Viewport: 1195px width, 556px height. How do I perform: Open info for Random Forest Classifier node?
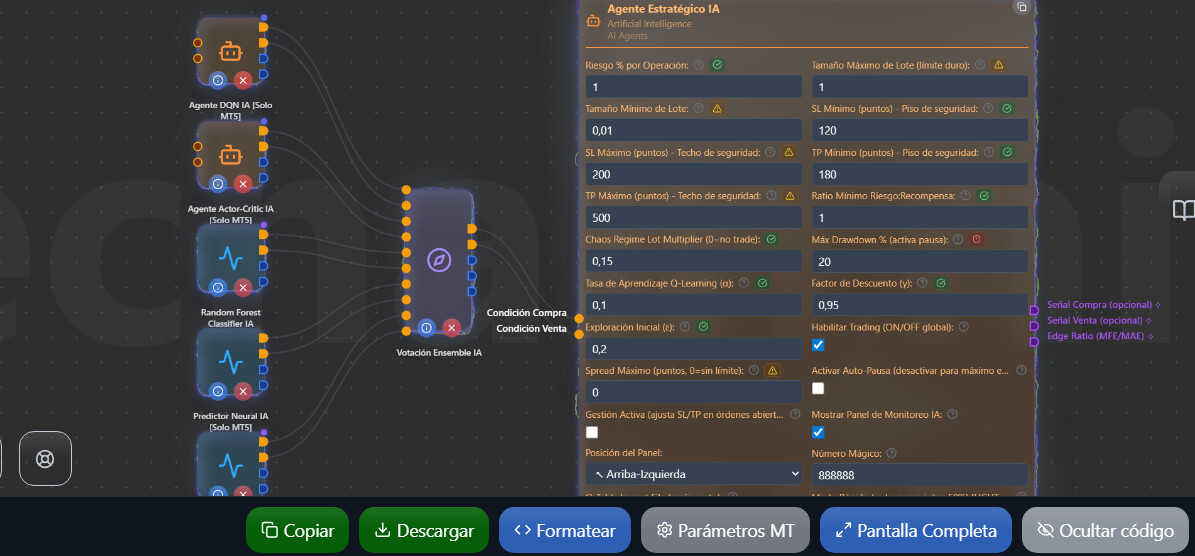218,288
